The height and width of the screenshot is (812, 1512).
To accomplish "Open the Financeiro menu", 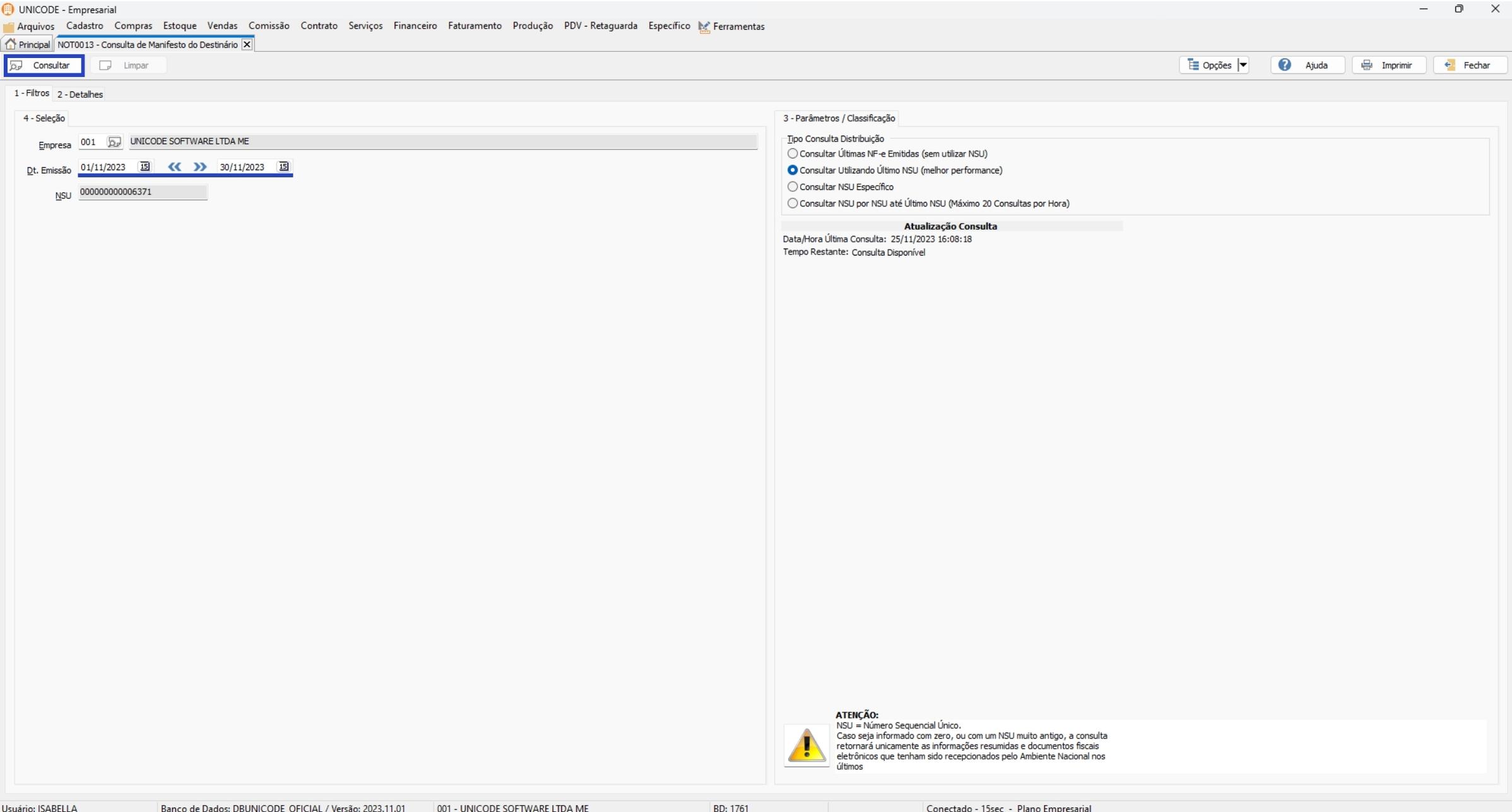I will 415,26.
